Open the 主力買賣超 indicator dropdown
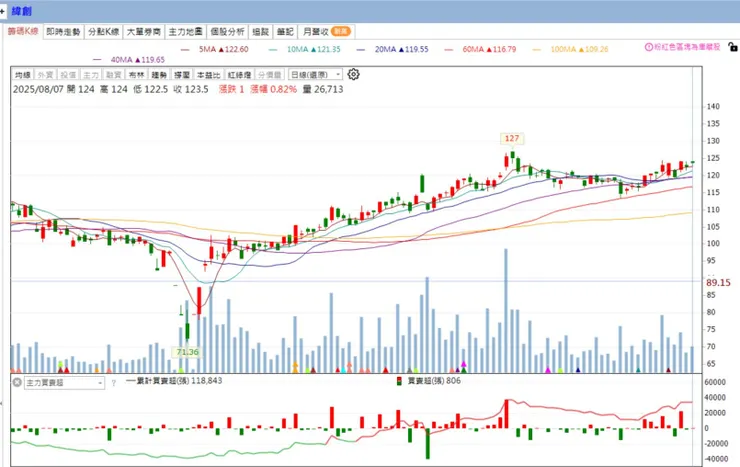Viewport: 740px width, 467px height. (64, 383)
